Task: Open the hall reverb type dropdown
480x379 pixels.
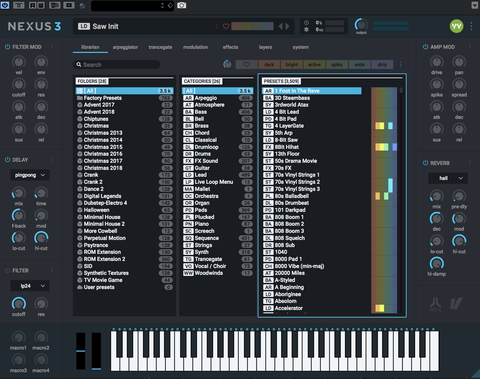Action: click(x=448, y=178)
